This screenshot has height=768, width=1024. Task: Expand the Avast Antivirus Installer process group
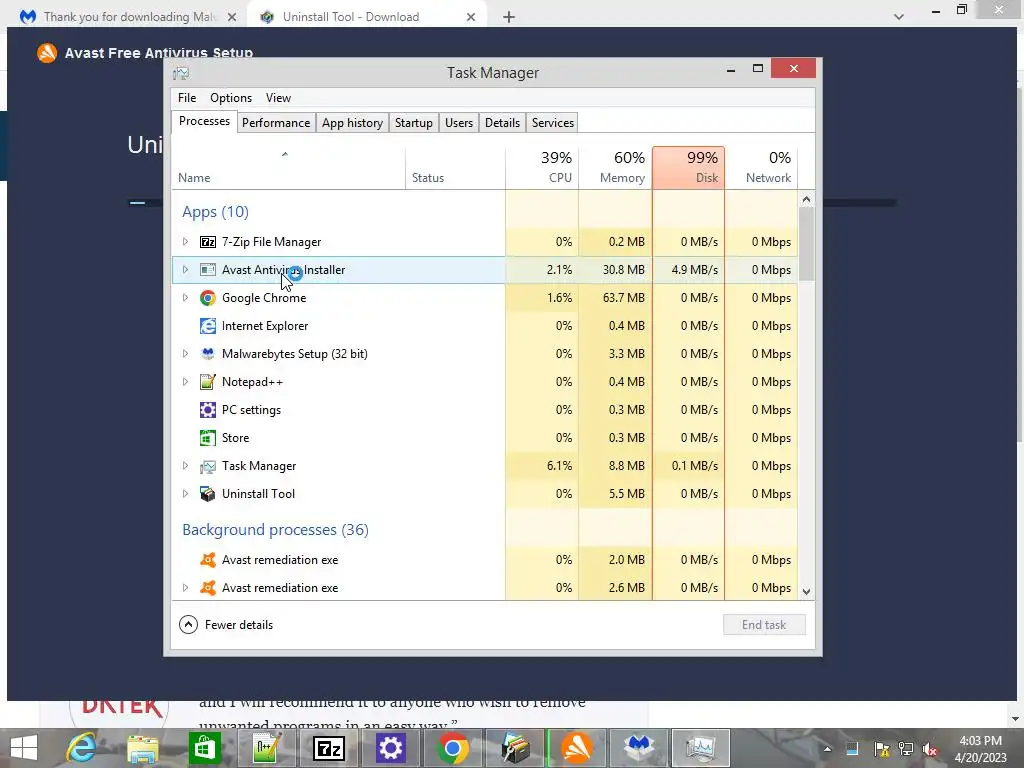(185, 270)
